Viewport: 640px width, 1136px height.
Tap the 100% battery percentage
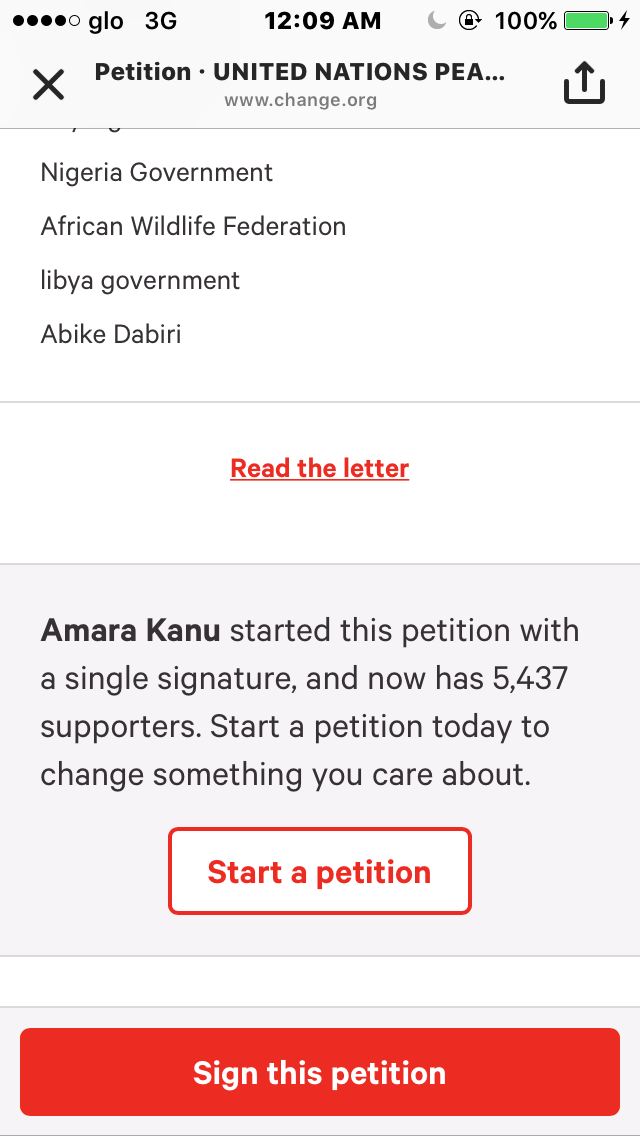click(x=525, y=20)
